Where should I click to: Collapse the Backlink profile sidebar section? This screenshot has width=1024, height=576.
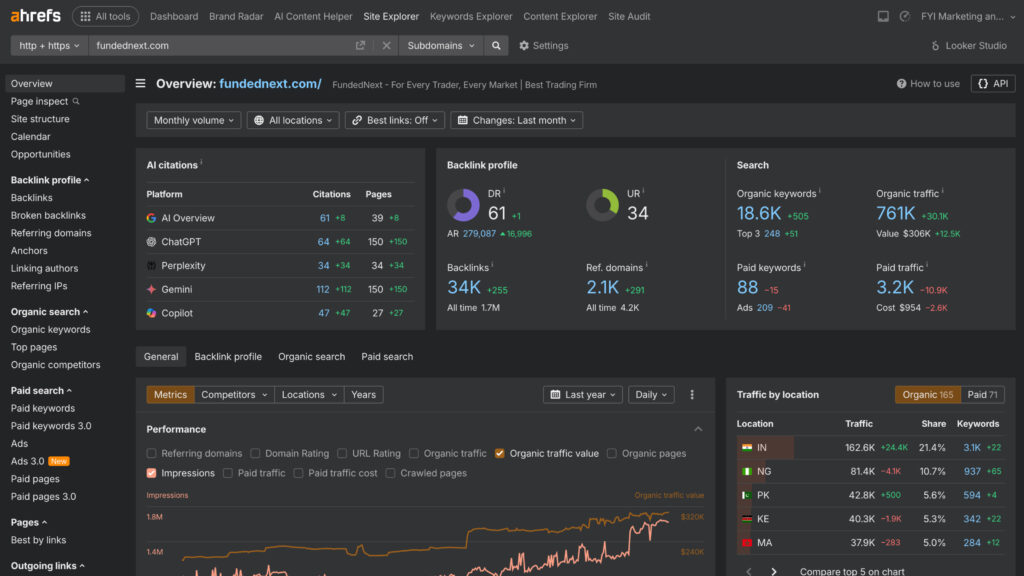tap(50, 180)
